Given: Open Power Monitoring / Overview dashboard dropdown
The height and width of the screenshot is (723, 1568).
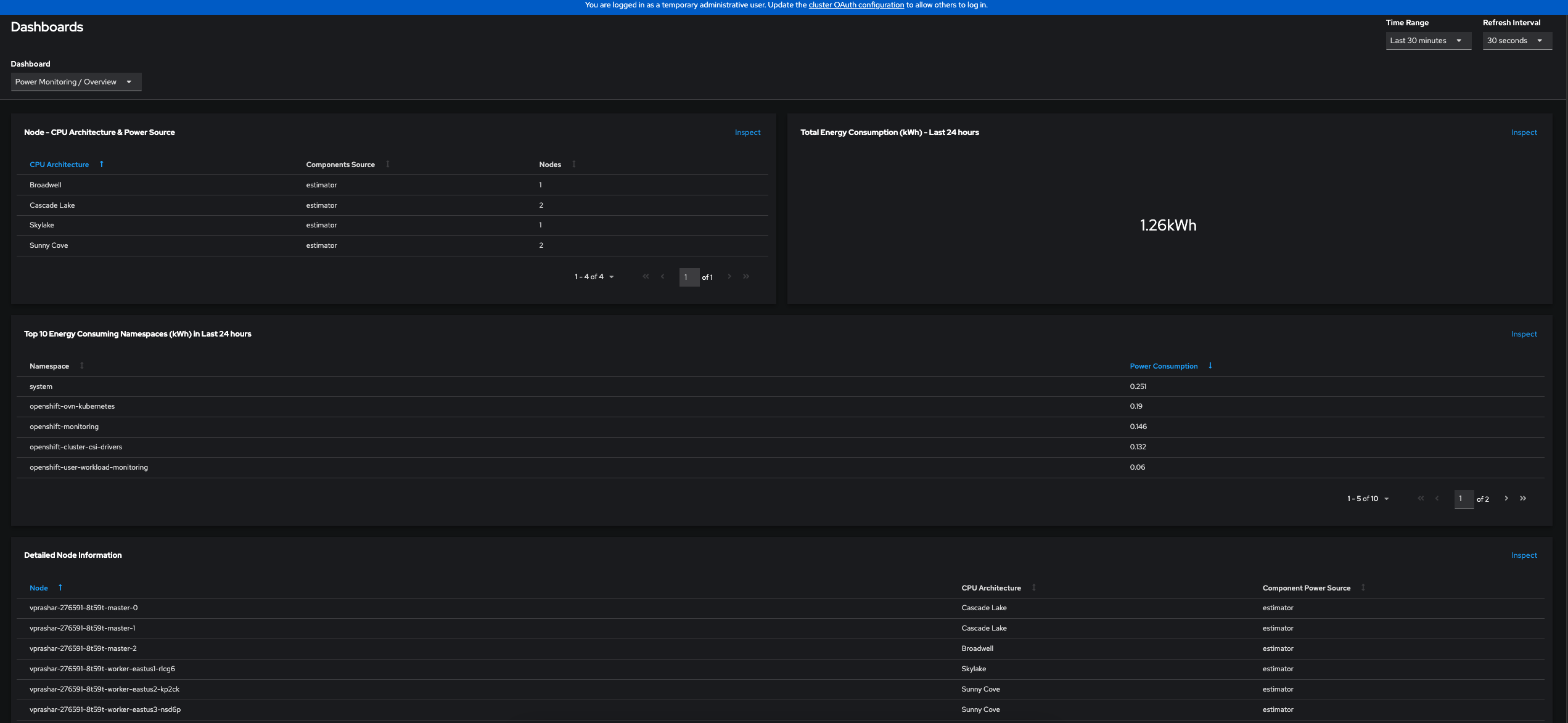Looking at the screenshot, I should (x=76, y=82).
